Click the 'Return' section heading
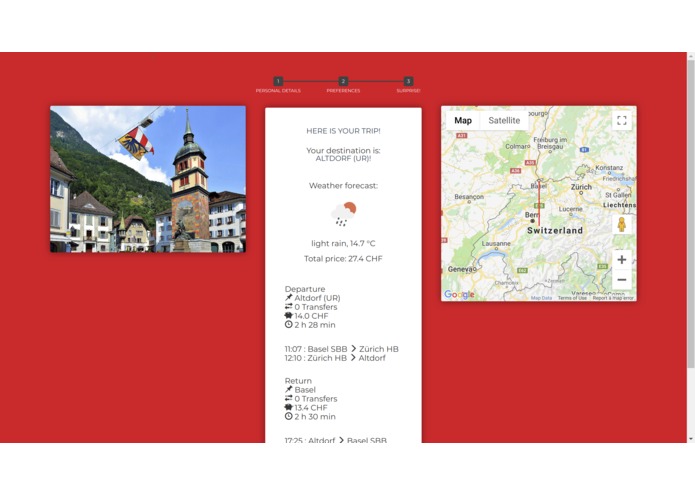 (x=298, y=381)
